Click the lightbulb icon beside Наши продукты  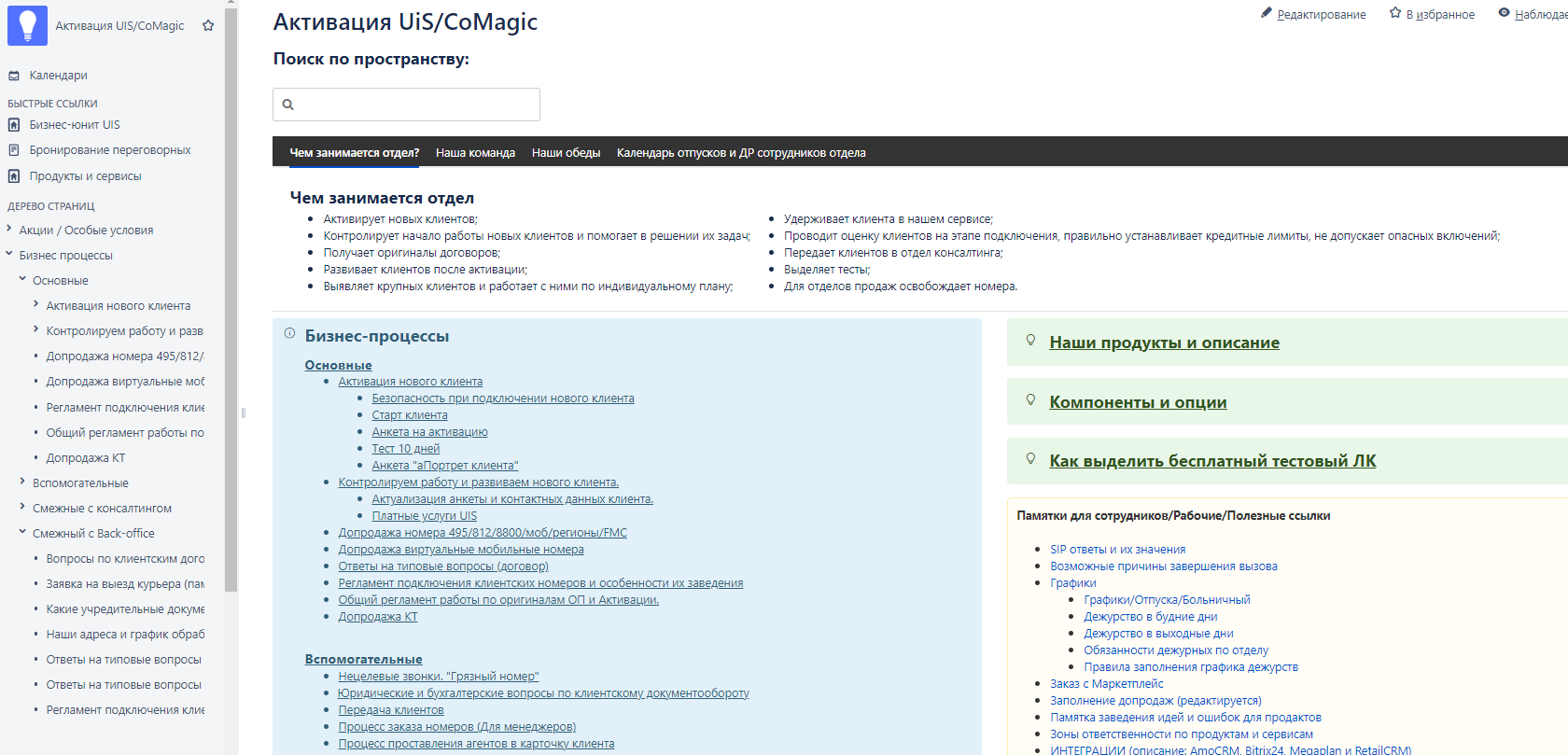pos(1030,341)
